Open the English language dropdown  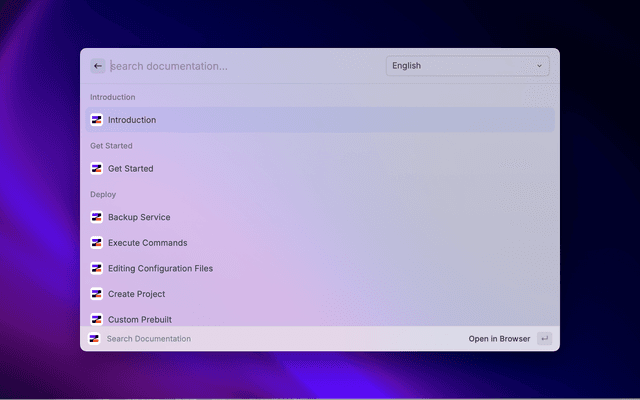pos(466,66)
